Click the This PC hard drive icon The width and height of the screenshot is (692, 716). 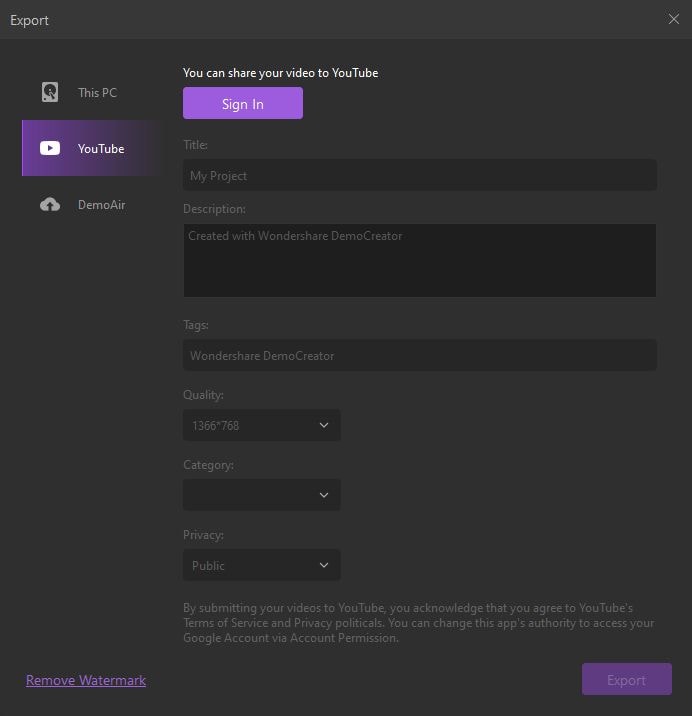pos(50,92)
